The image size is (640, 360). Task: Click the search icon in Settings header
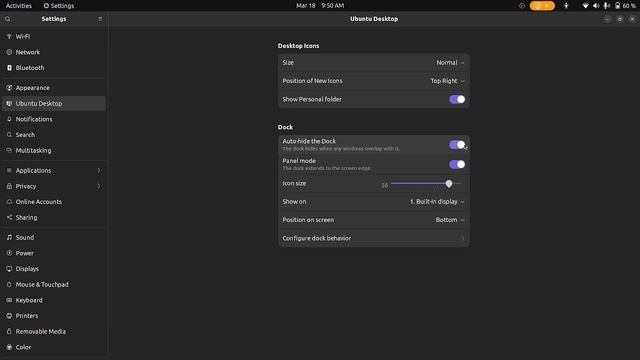click(7, 19)
